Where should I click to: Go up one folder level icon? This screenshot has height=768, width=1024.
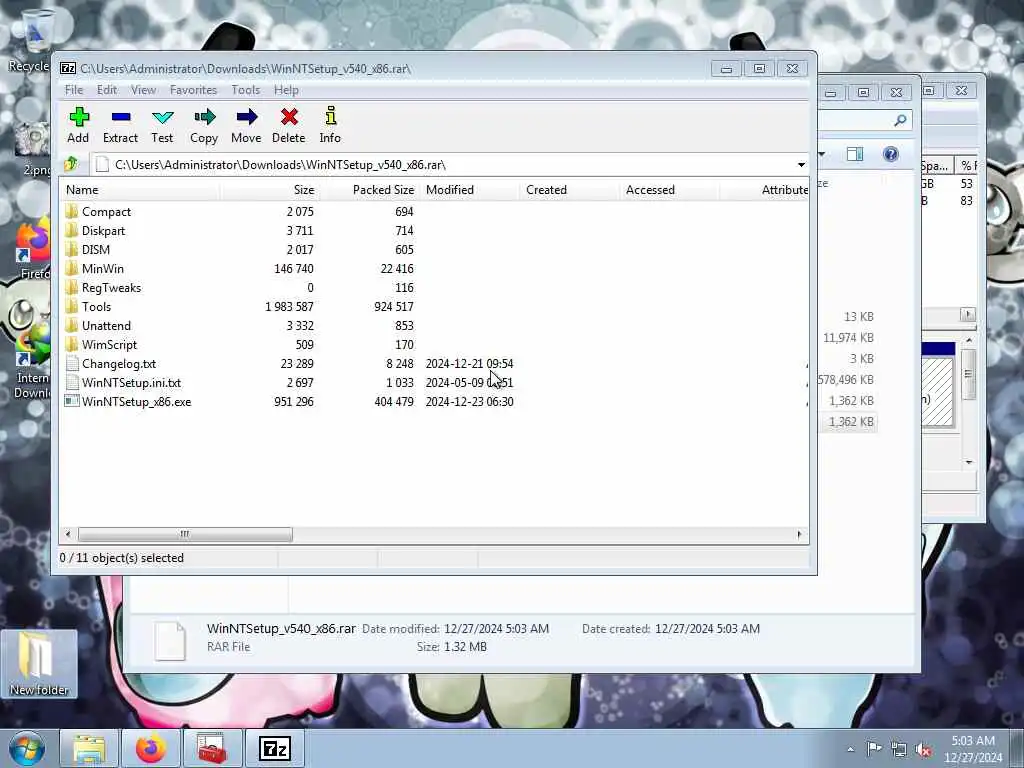click(x=71, y=164)
